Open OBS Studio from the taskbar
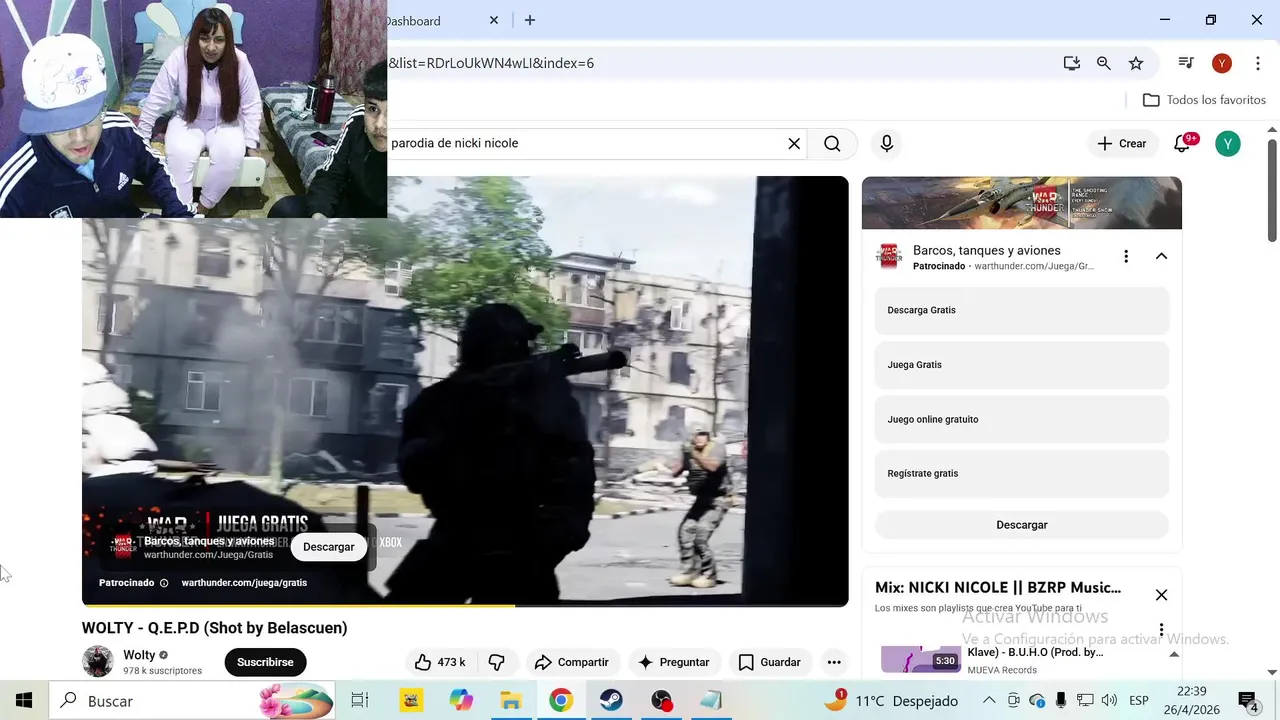This screenshot has width=1280, height=720. pos(661,701)
